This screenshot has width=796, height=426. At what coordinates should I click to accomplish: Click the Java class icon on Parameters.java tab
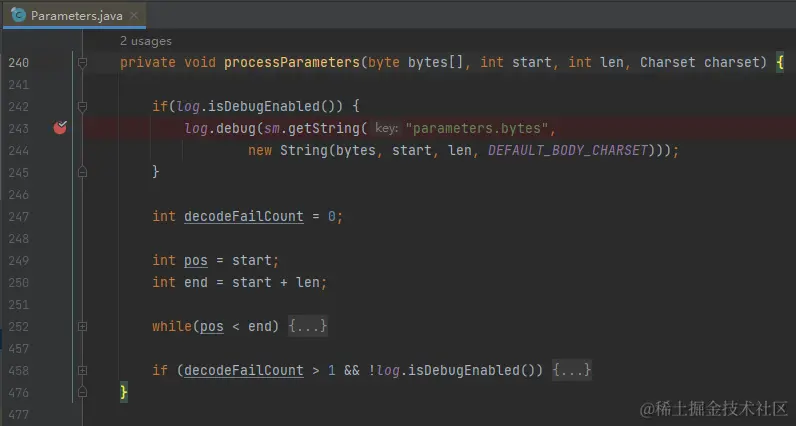[x=18, y=15]
